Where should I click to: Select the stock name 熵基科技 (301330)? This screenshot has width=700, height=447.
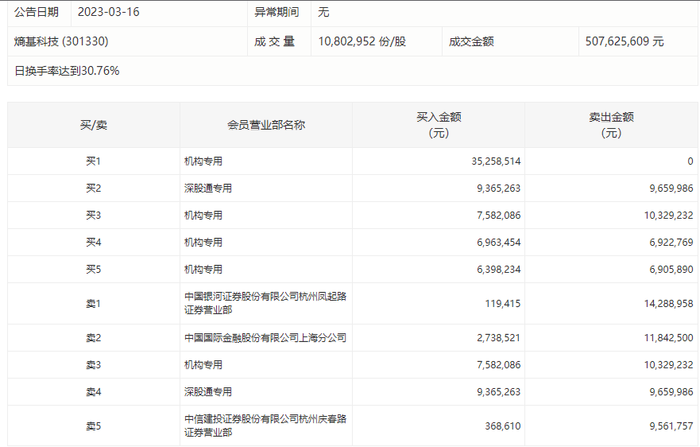pos(61,42)
